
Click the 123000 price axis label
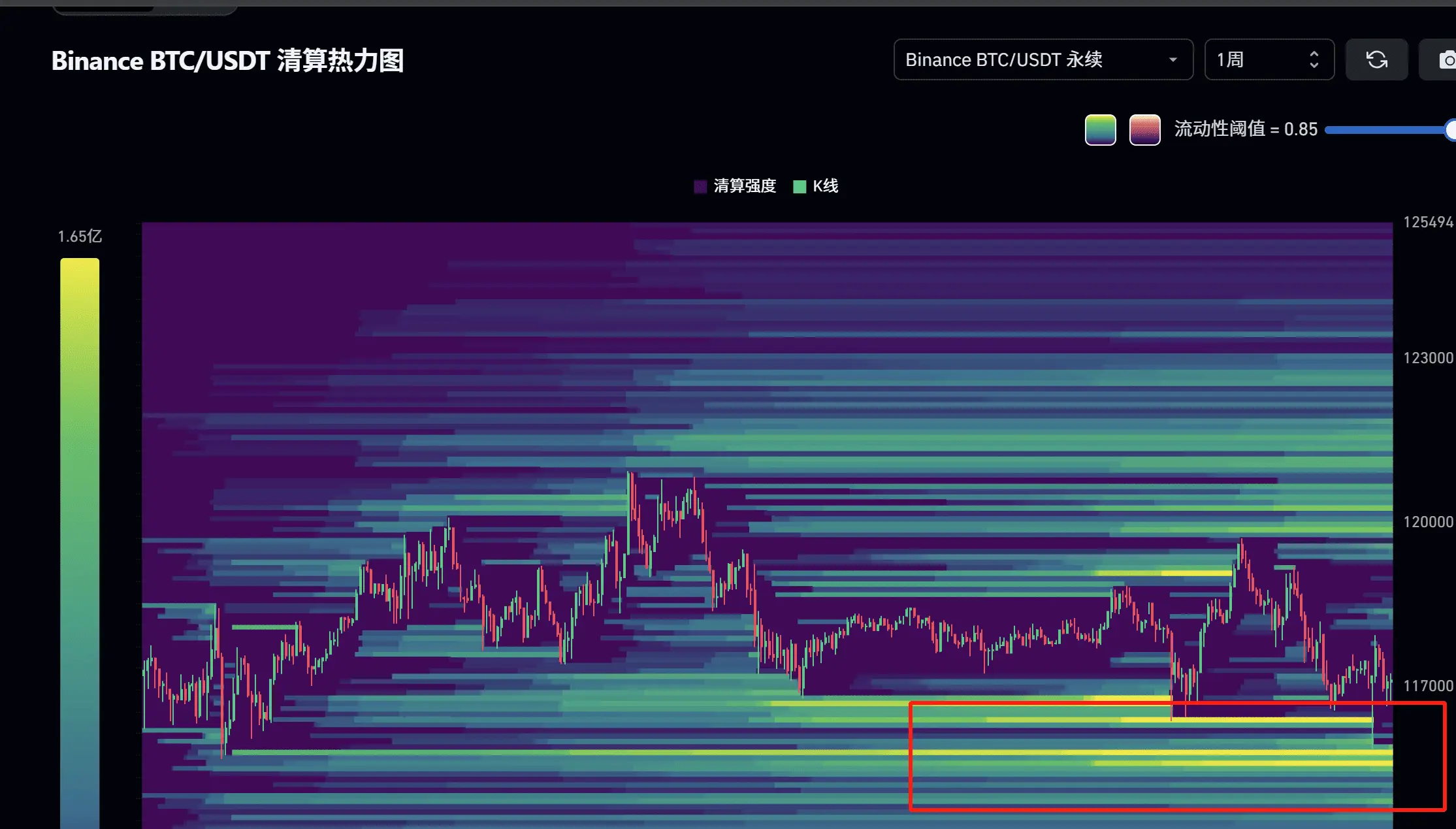coord(1429,358)
